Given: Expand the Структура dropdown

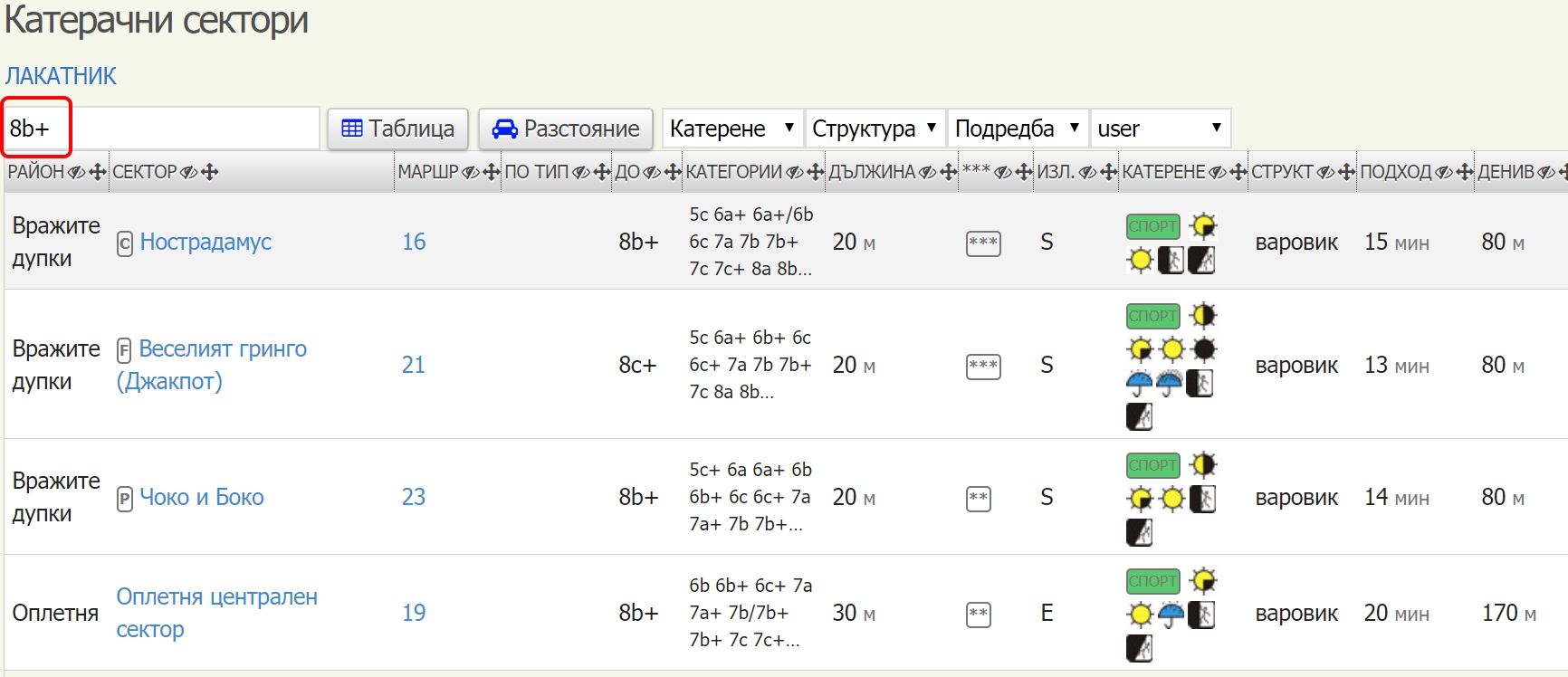Looking at the screenshot, I should (874, 129).
